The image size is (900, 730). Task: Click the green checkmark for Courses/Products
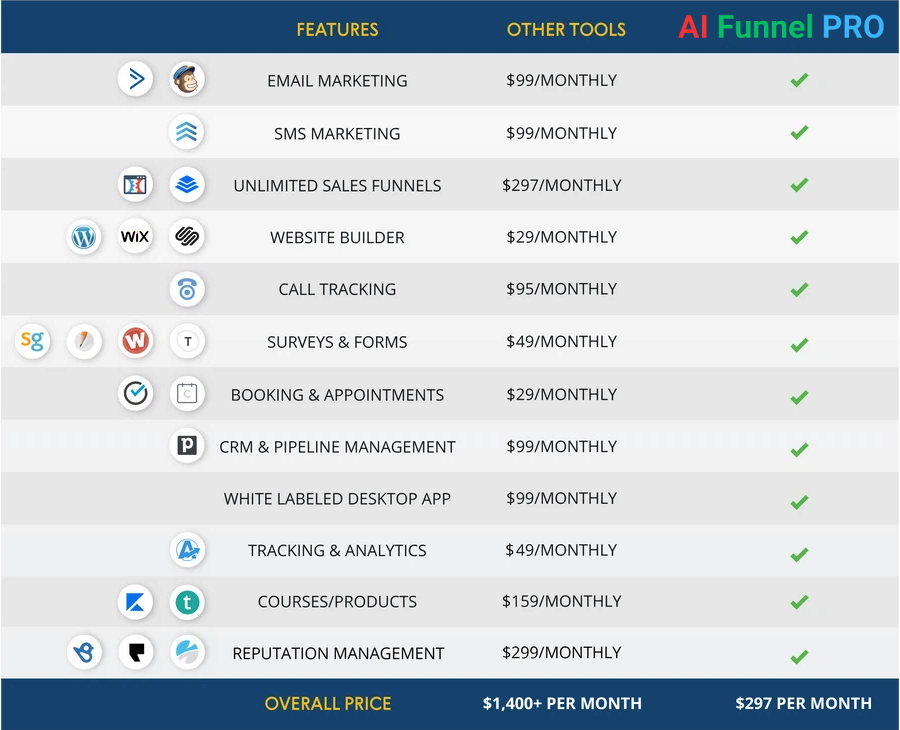799,602
